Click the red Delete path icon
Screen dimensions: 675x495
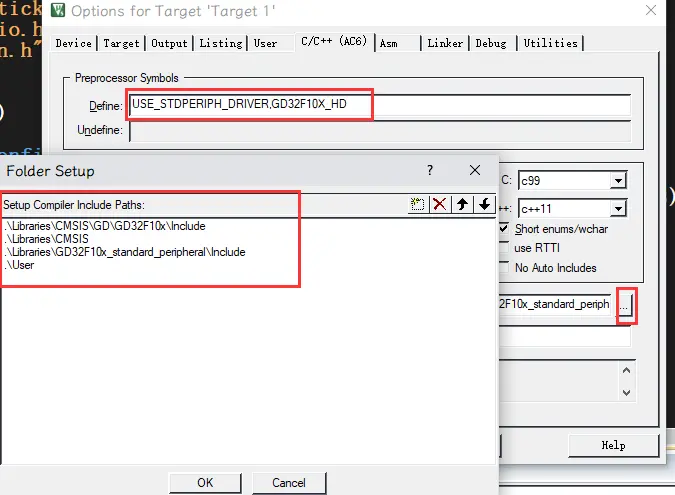coord(440,204)
